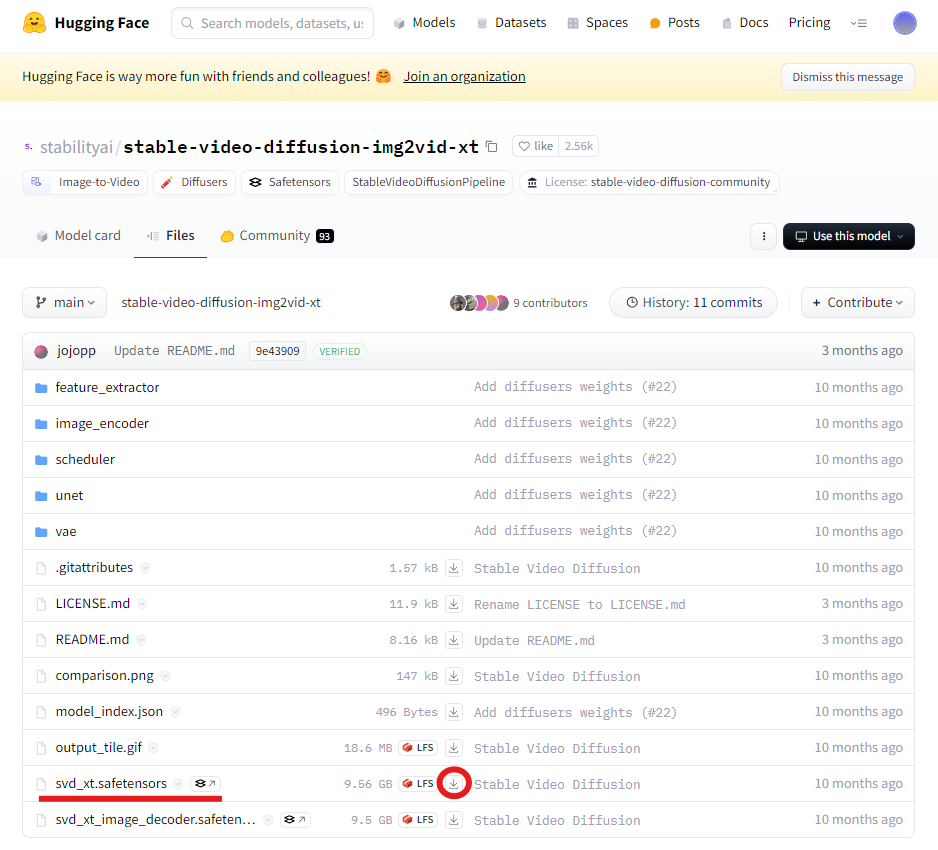Click the StableVideoDiffusionPipeline tag
This screenshot has height=850, width=938.
pyautogui.click(x=428, y=182)
